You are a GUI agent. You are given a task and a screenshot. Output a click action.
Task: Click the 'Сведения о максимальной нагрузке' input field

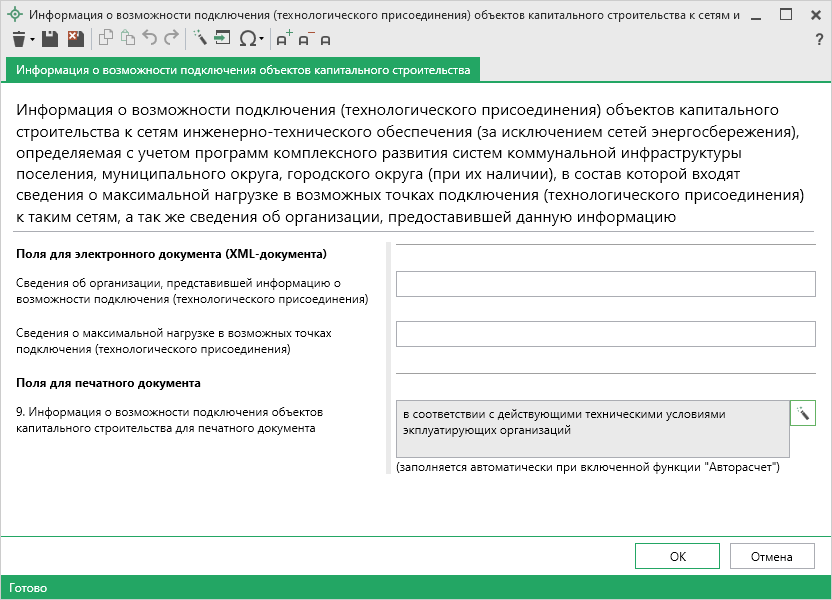coord(606,334)
